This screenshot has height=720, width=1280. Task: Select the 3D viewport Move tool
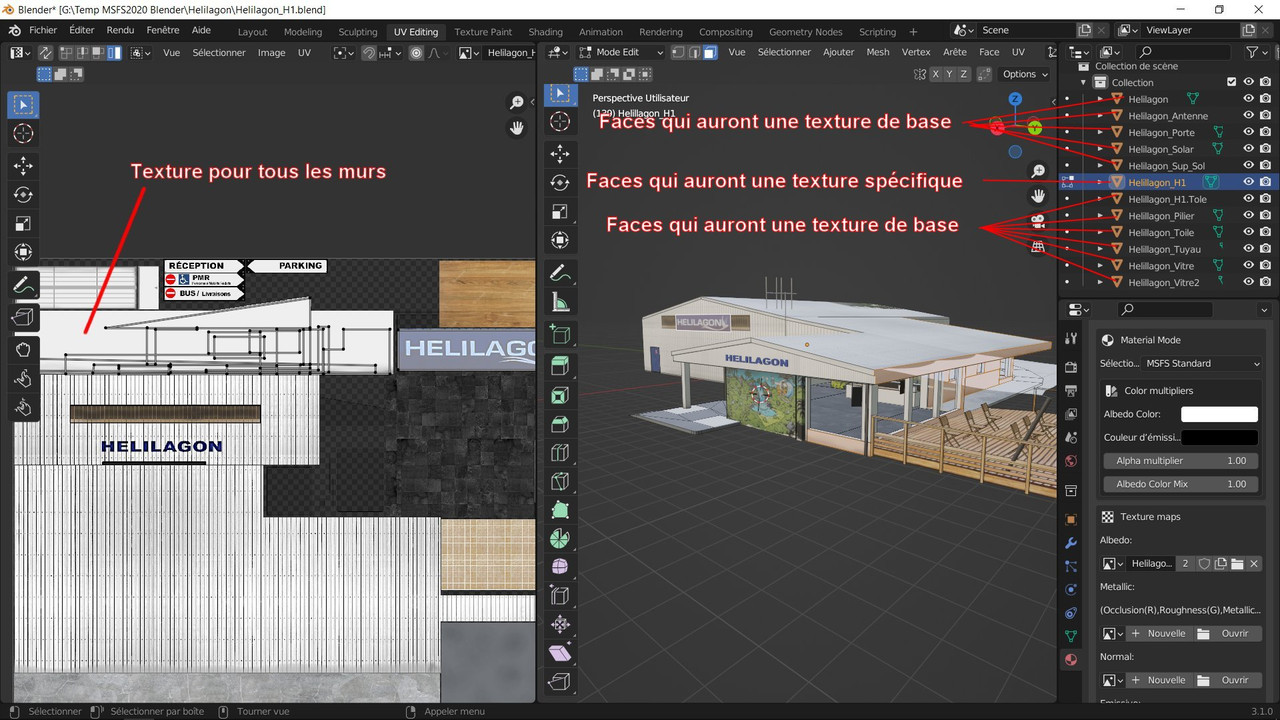point(560,153)
